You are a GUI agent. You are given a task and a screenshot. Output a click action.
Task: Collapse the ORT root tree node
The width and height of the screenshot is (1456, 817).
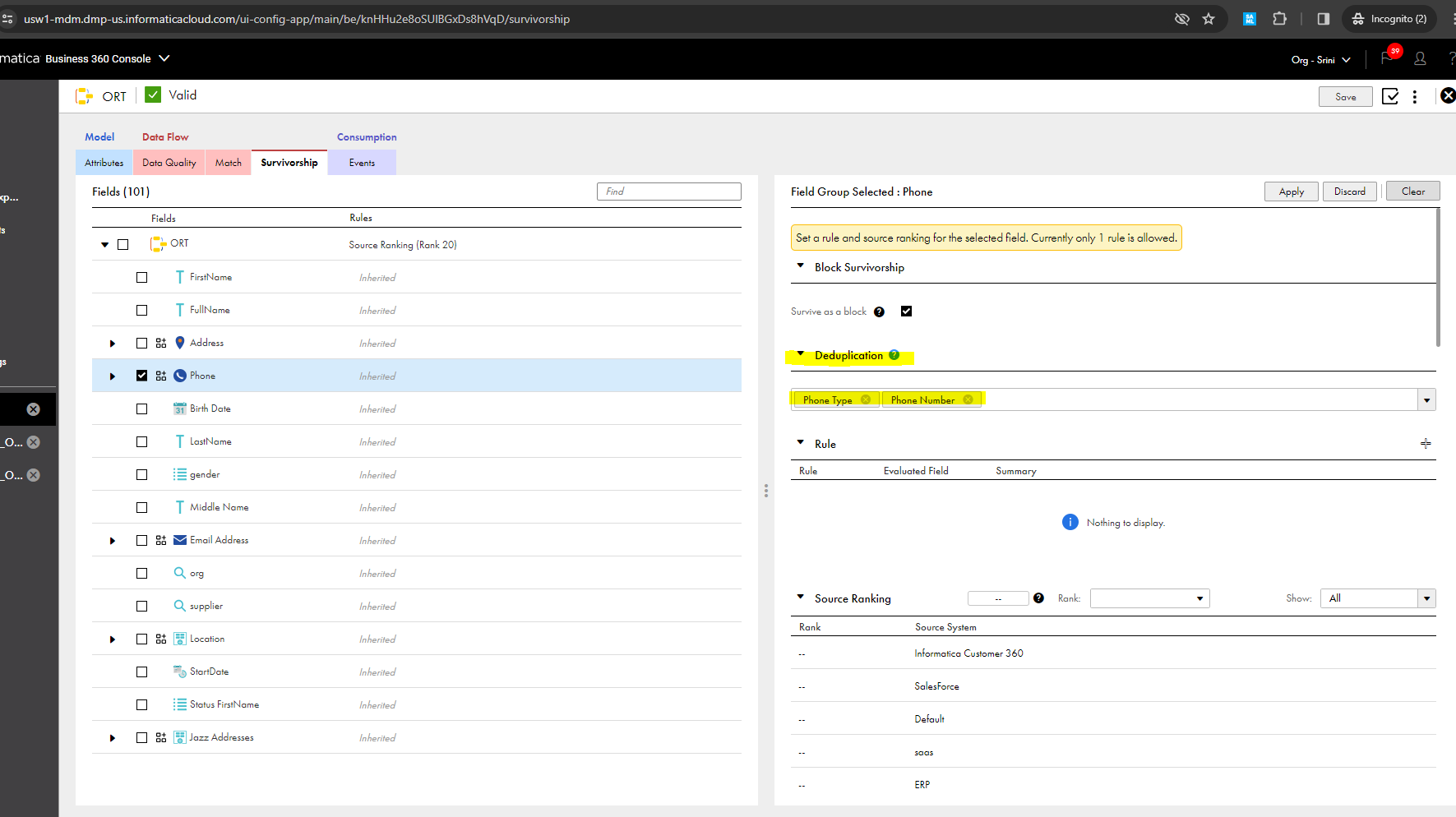pyautogui.click(x=104, y=245)
